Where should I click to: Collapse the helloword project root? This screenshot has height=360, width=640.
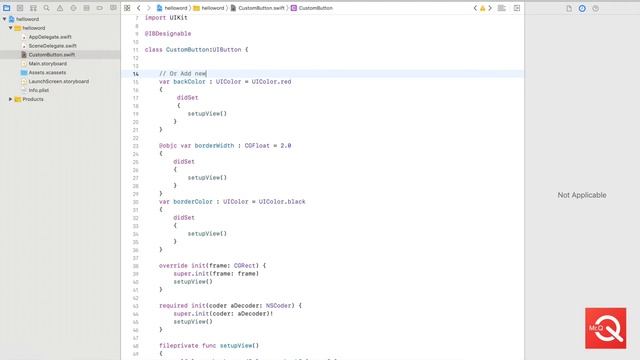pyautogui.click(x=4, y=19)
